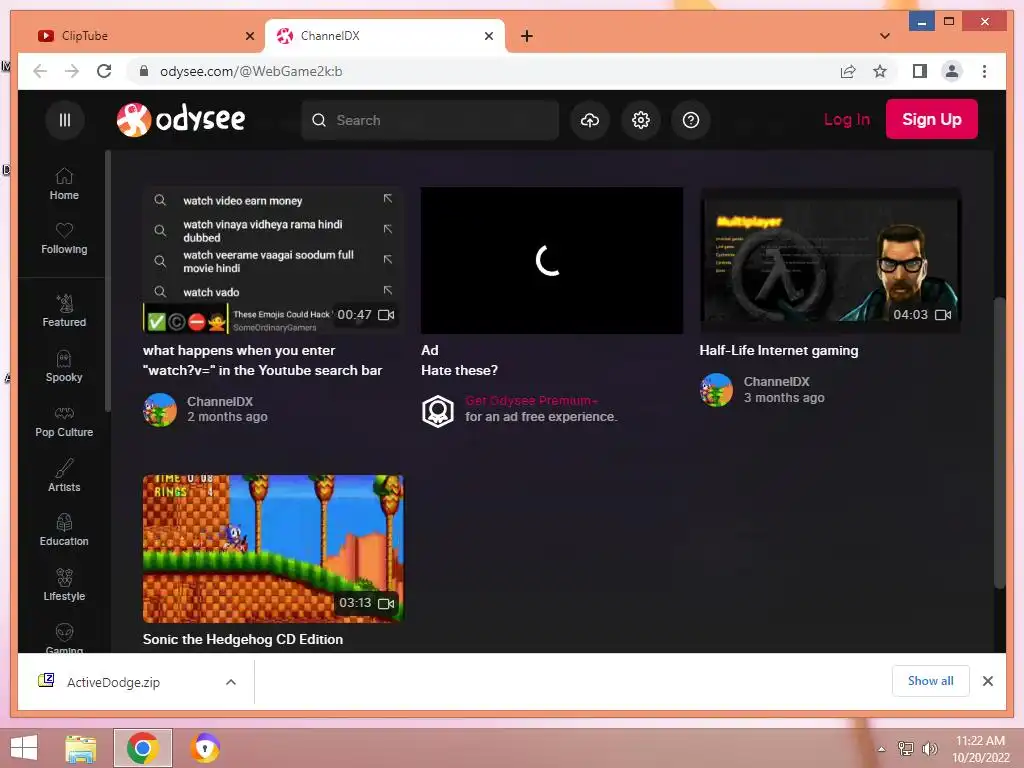Open Sonic the Hedgehog CD Edition title
This screenshot has height=768, width=1024.
click(x=243, y=639)
